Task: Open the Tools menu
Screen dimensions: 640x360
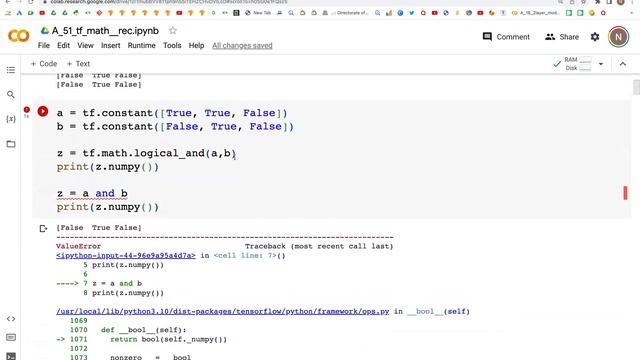Action: [x=172, y=45]
